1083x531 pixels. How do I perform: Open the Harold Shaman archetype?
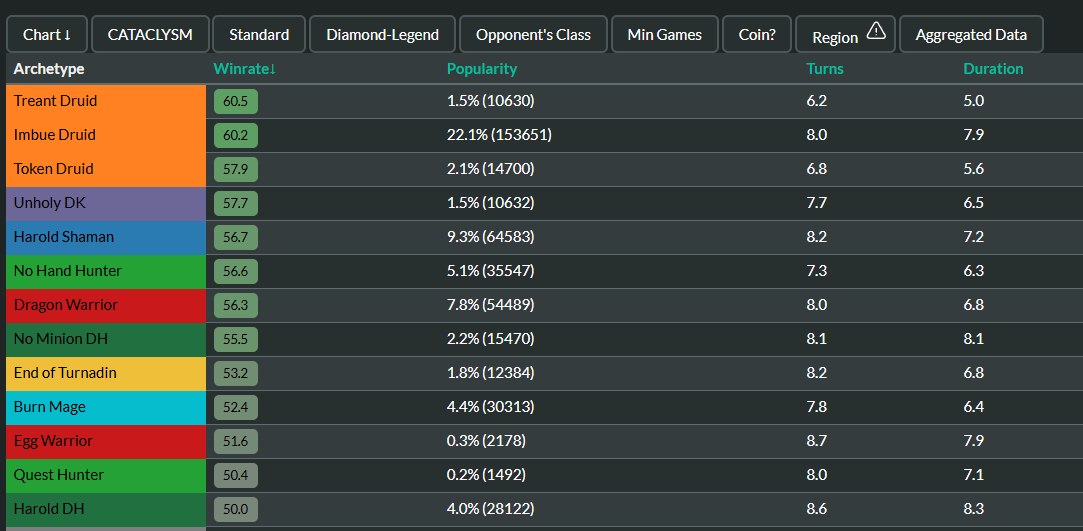click(106, 237)
